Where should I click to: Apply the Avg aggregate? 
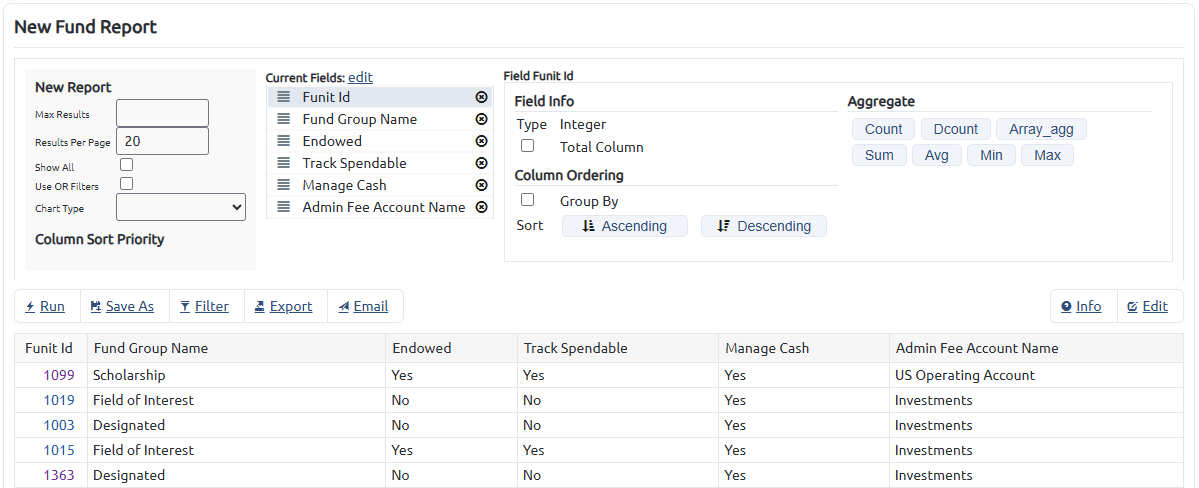(937, 155)
